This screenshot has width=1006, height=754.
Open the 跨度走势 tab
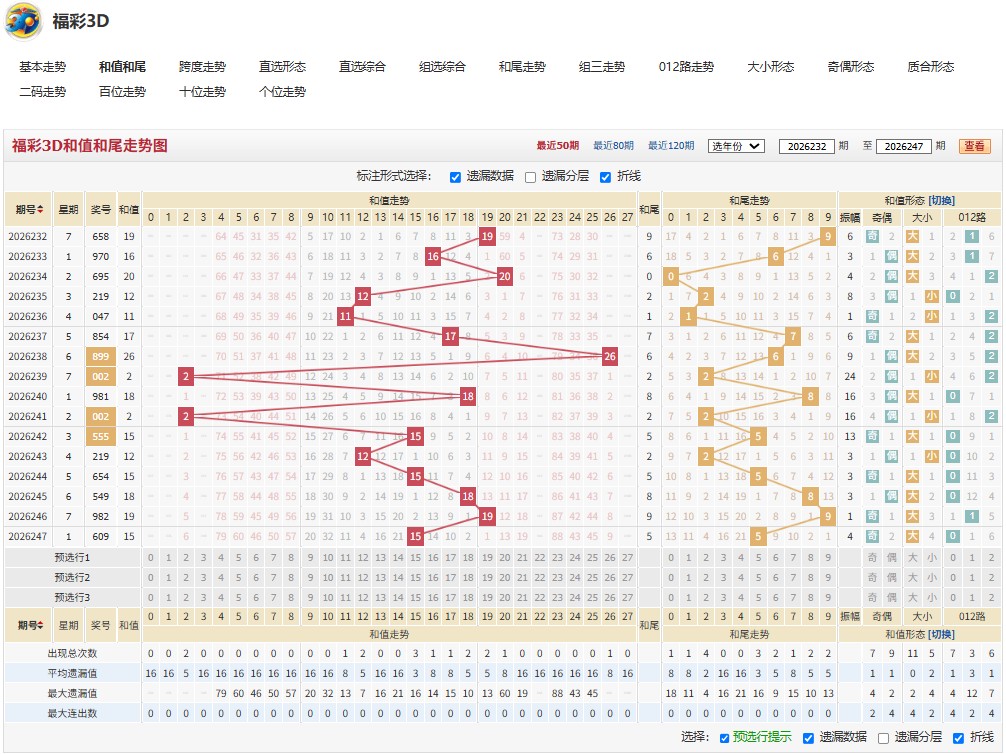203,67
